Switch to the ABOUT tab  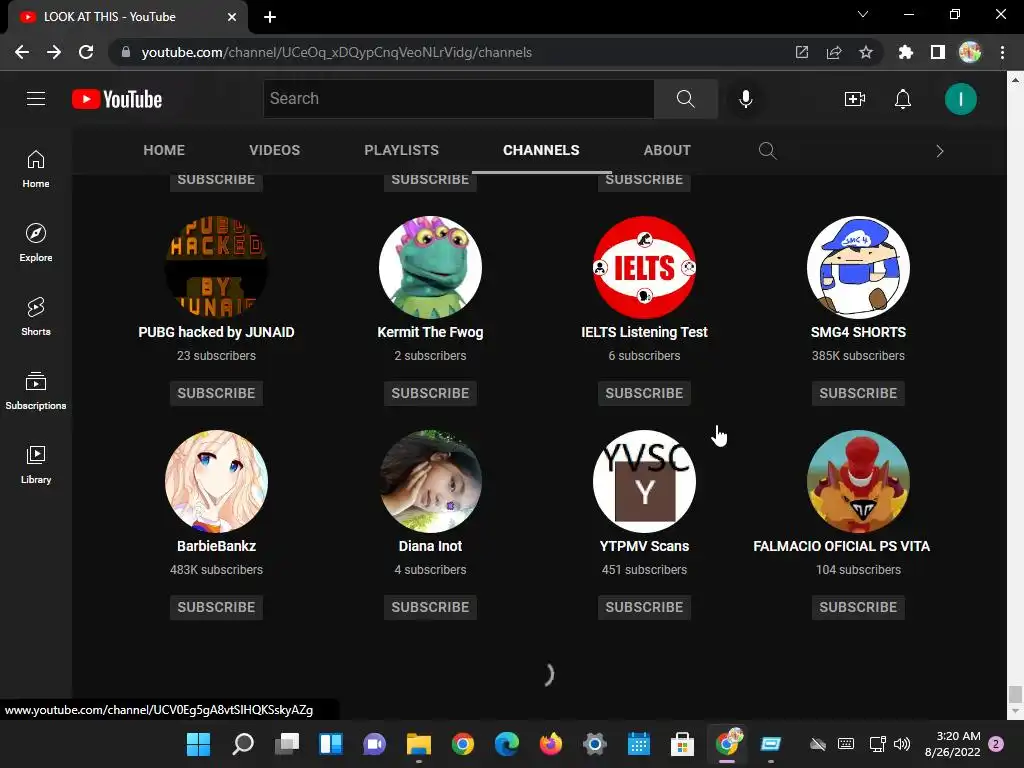pyautogui.click(x=667, y=150)
